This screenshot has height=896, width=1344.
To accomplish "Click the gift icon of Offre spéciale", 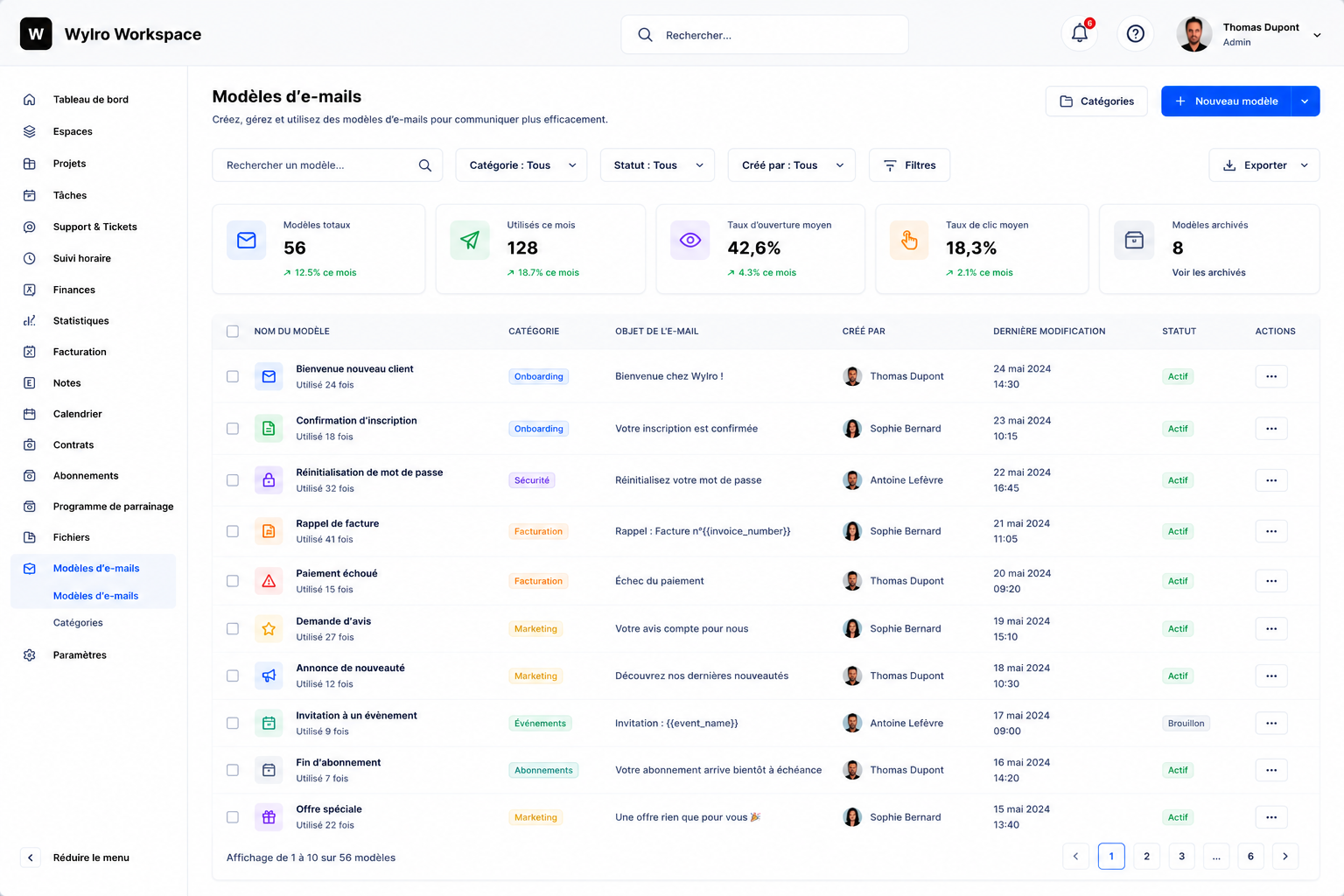I will (269, 817).
